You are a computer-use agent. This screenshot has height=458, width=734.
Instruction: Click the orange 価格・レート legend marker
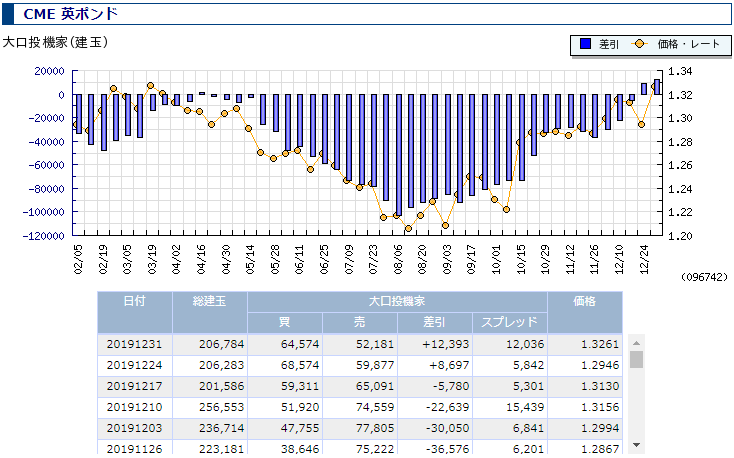tap(639, 44)
